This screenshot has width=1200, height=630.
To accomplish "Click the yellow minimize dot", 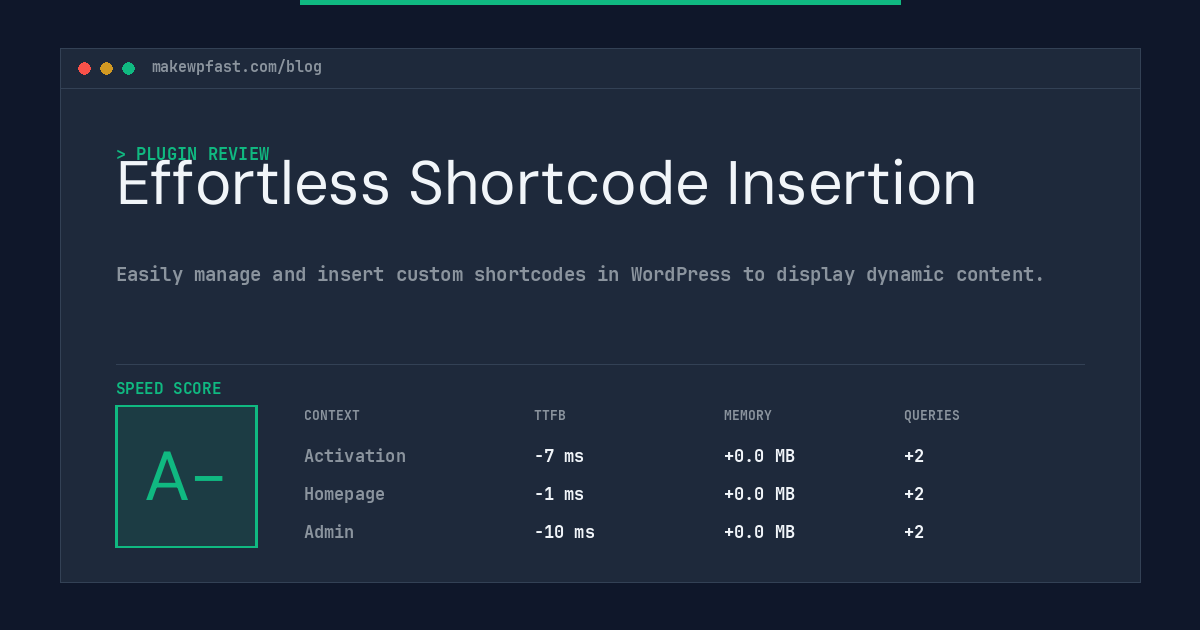I will 106,68.
